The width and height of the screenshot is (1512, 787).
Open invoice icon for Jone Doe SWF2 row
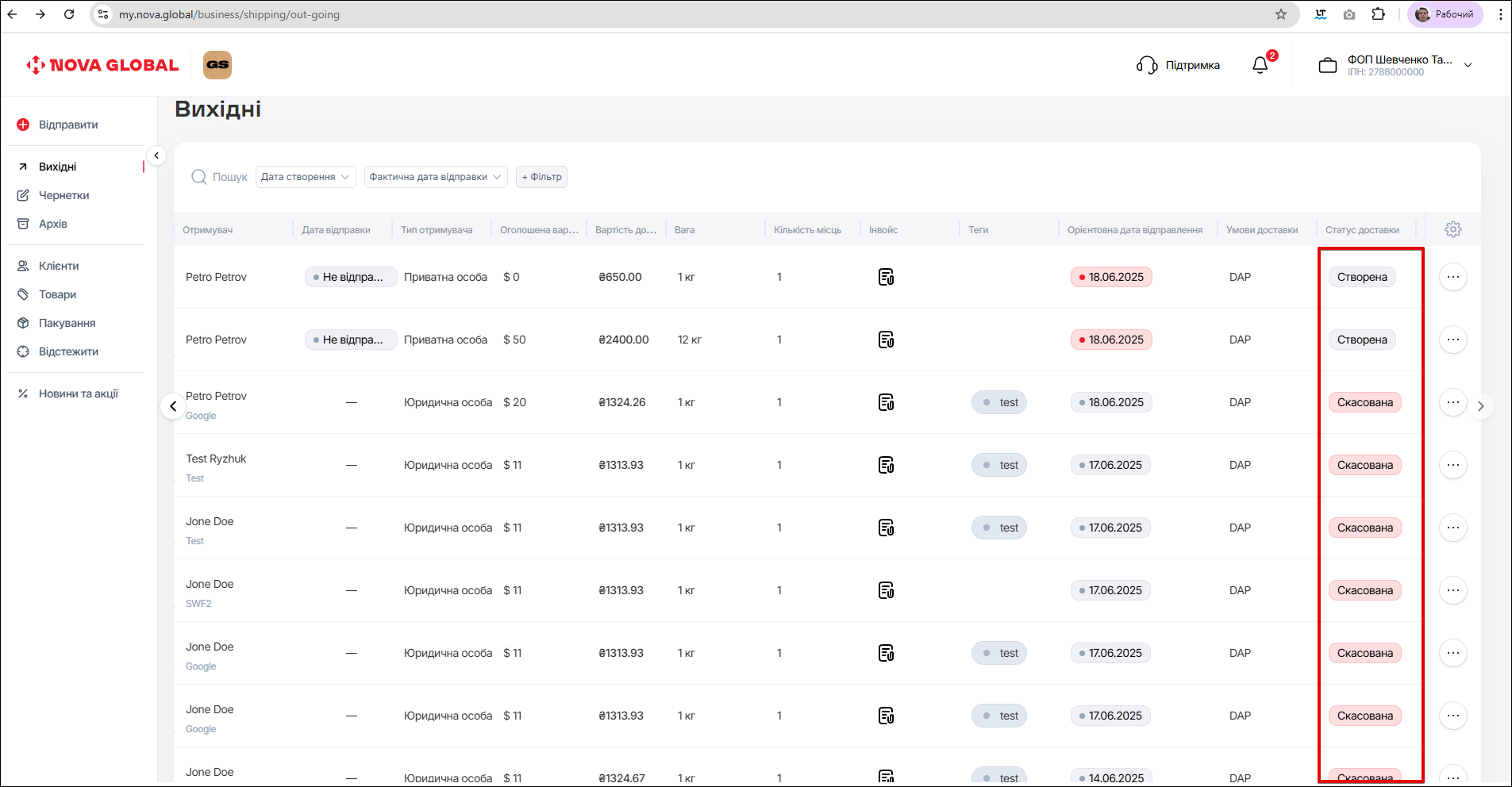pos(887,590)
